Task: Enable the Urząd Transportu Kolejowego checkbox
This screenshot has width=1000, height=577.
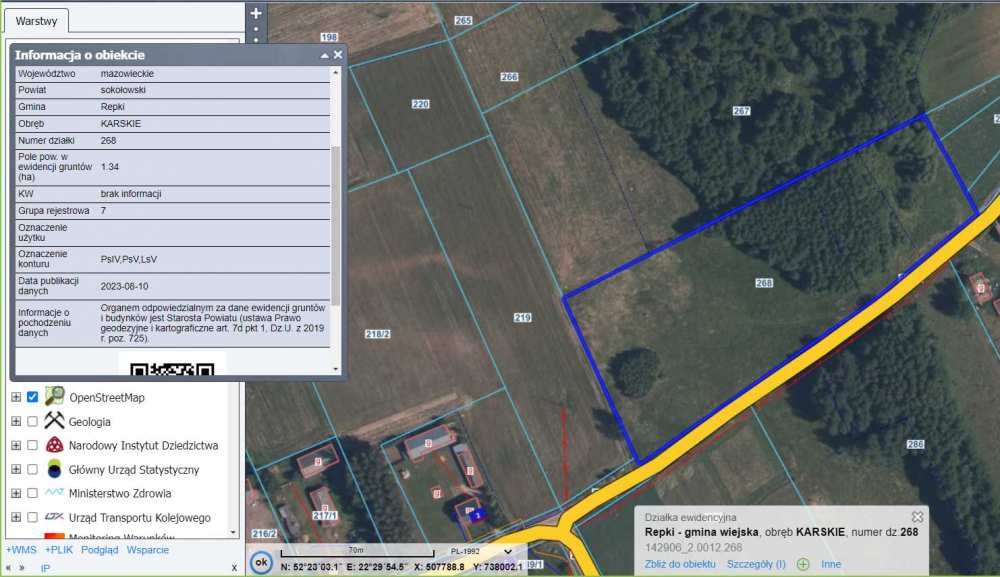Action: point(33,517)
